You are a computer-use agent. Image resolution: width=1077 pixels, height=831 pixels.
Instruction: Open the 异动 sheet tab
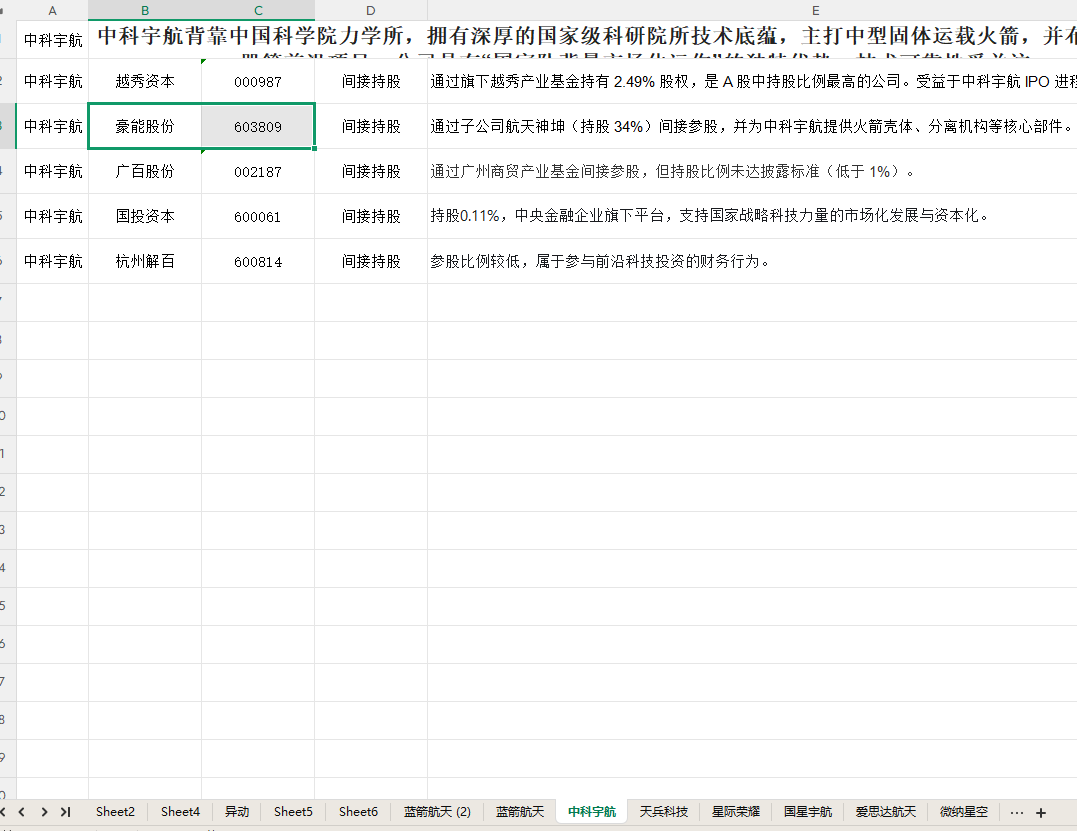point(237,812)
